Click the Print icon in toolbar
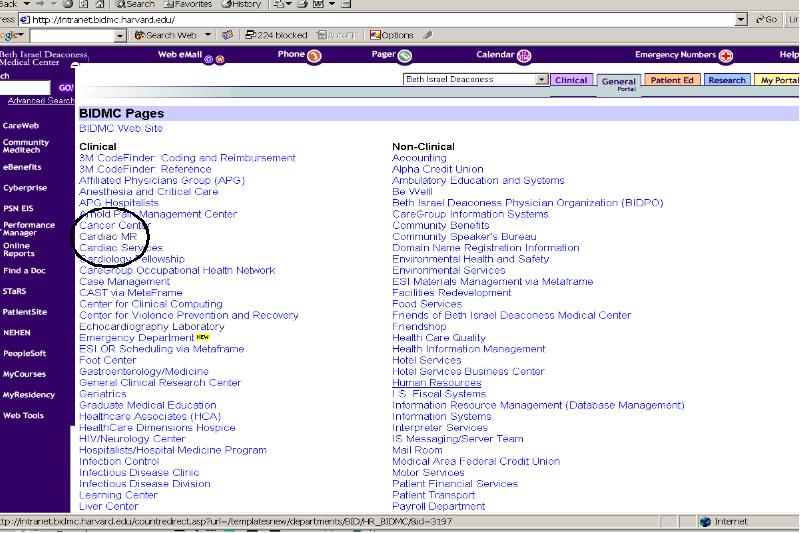Viewport: 800px width, 533px height. click(303, 4)
